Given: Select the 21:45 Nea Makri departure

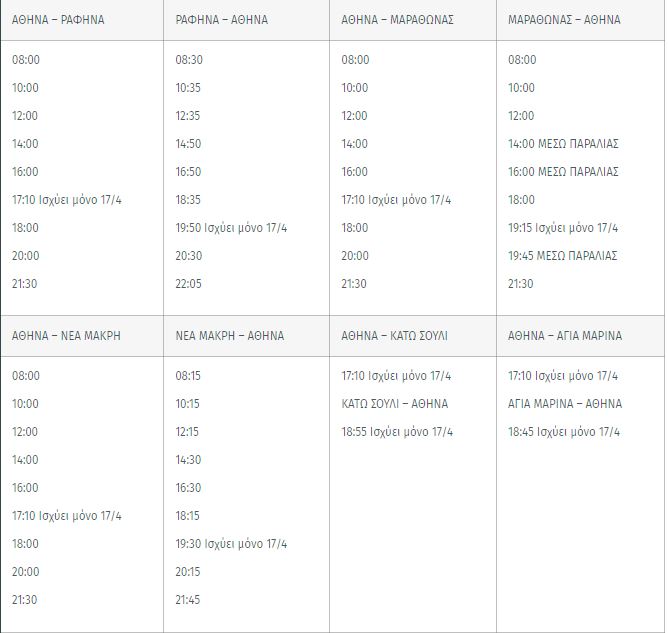Looking at the screenshot, I should (x=188, y=600).
